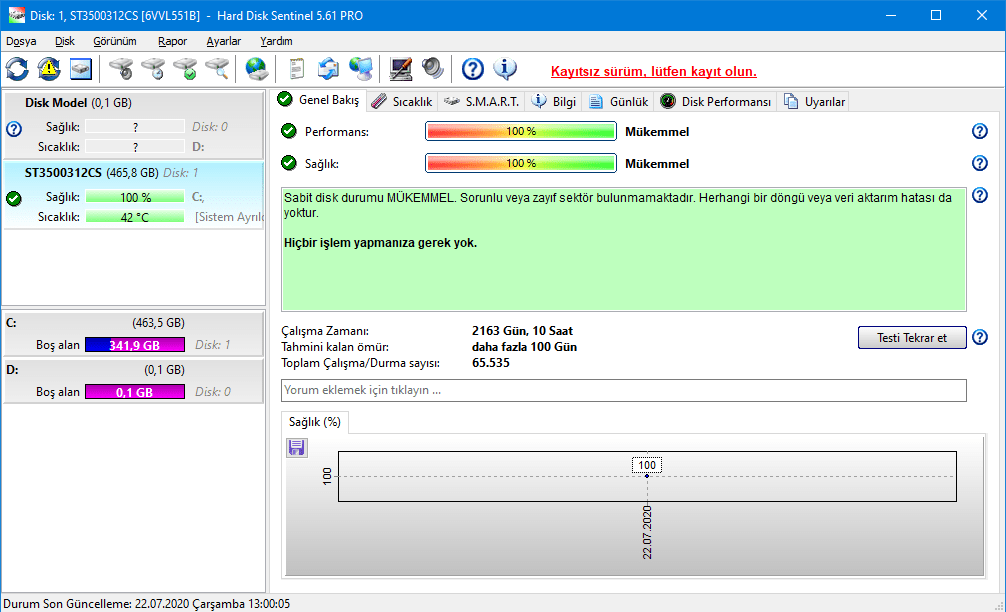Click the green check icon beside Sağlık label
This screenshot has height=612, width=1006.
tap(289, 163)
